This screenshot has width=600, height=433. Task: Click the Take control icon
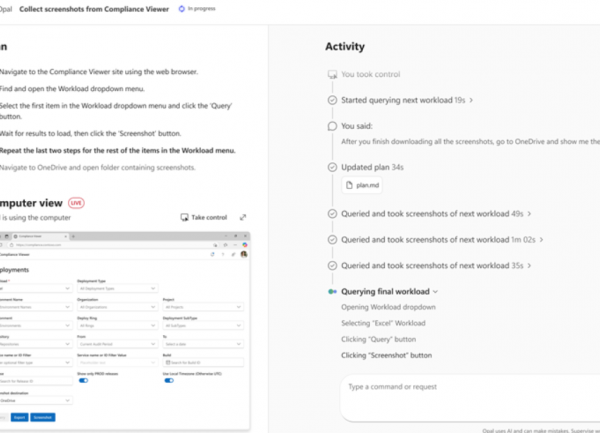coord(184,216)
